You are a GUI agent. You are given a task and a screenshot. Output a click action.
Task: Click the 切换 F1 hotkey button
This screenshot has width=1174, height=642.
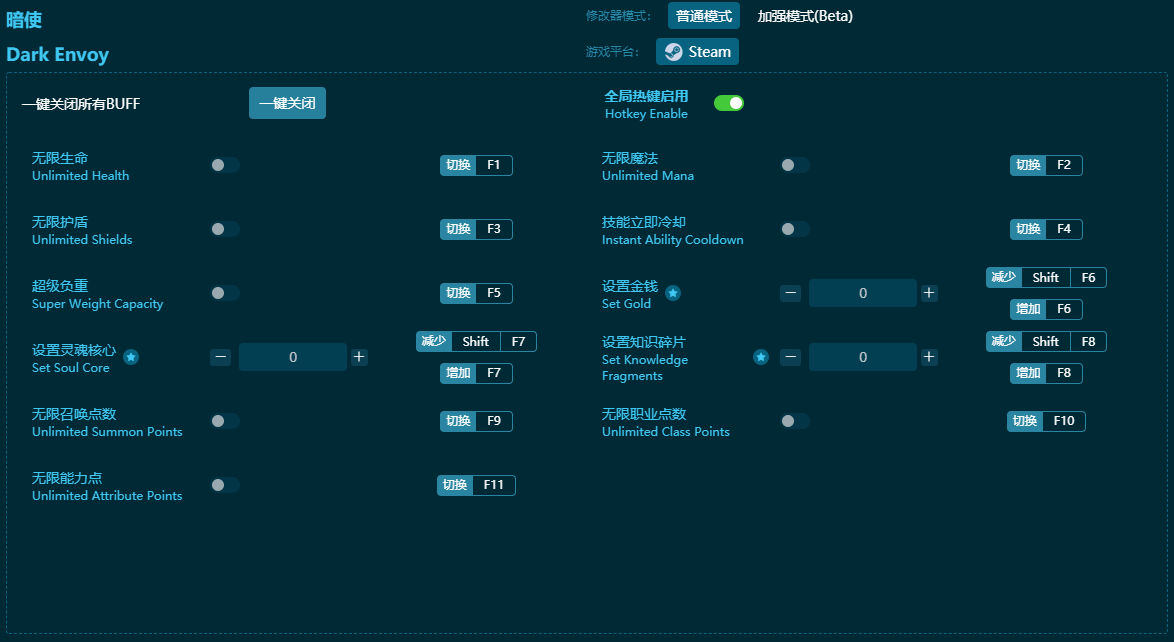pos(476,165)
